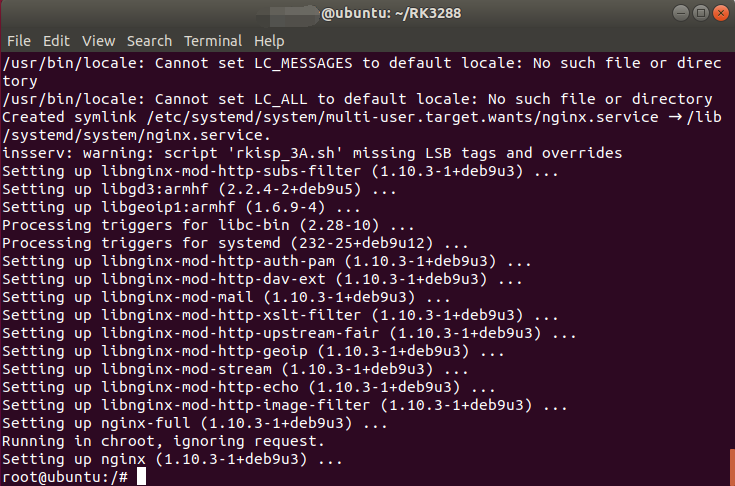This screenshot has width=735, height=486.
Task: Open the View menu
Action: coord(98,41)
